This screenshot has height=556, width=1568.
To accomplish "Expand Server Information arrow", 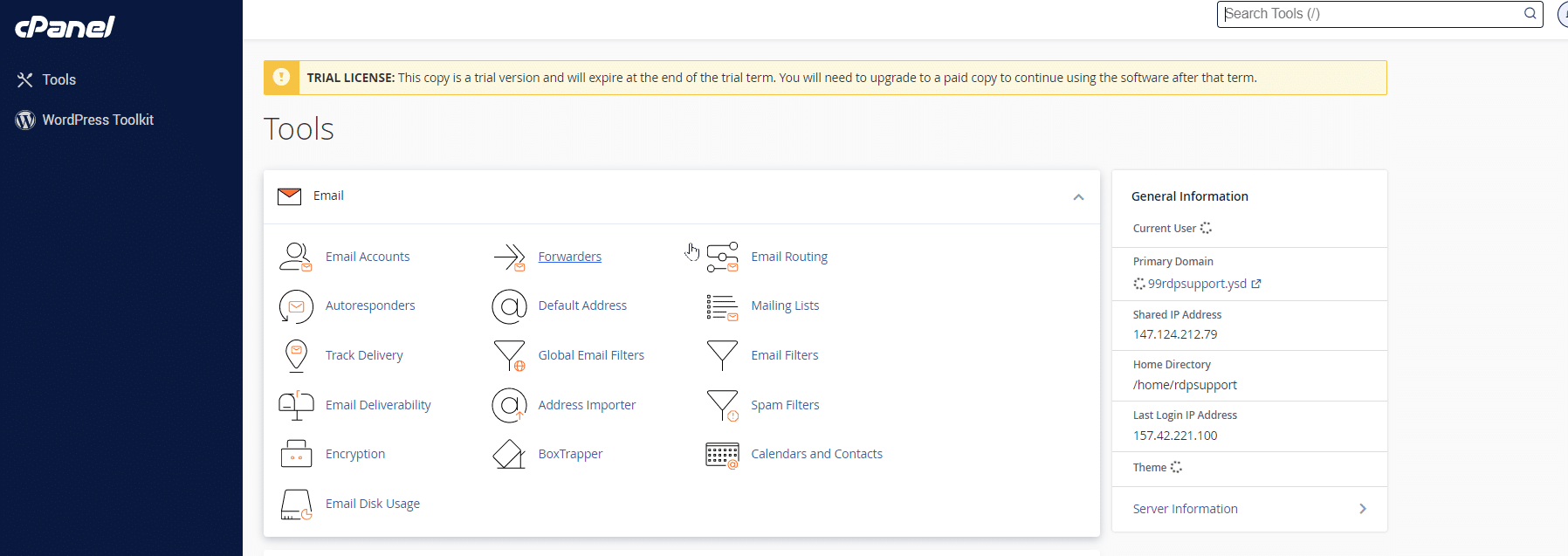I will (x=1362, y=509).
